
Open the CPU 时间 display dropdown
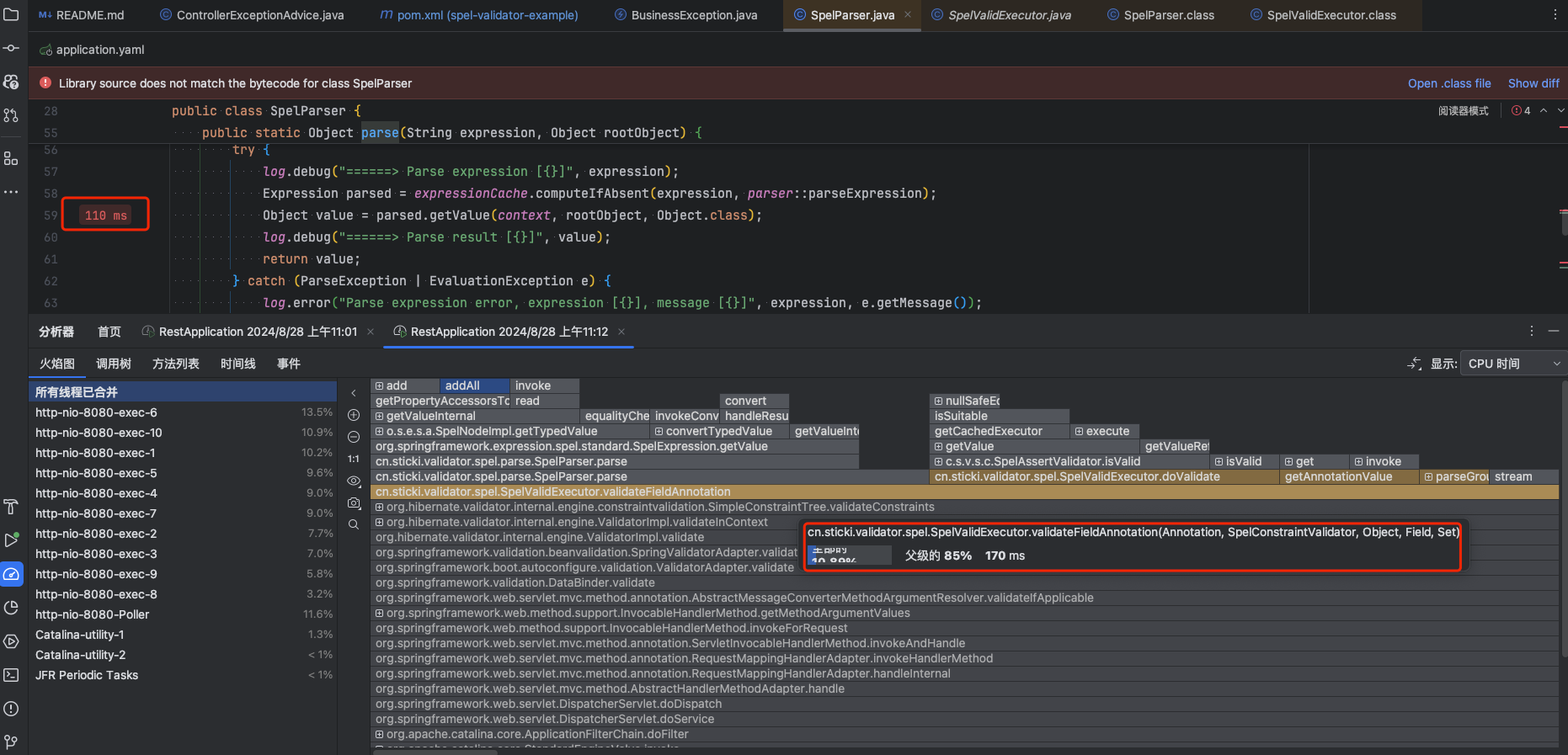pos(1513,364)
